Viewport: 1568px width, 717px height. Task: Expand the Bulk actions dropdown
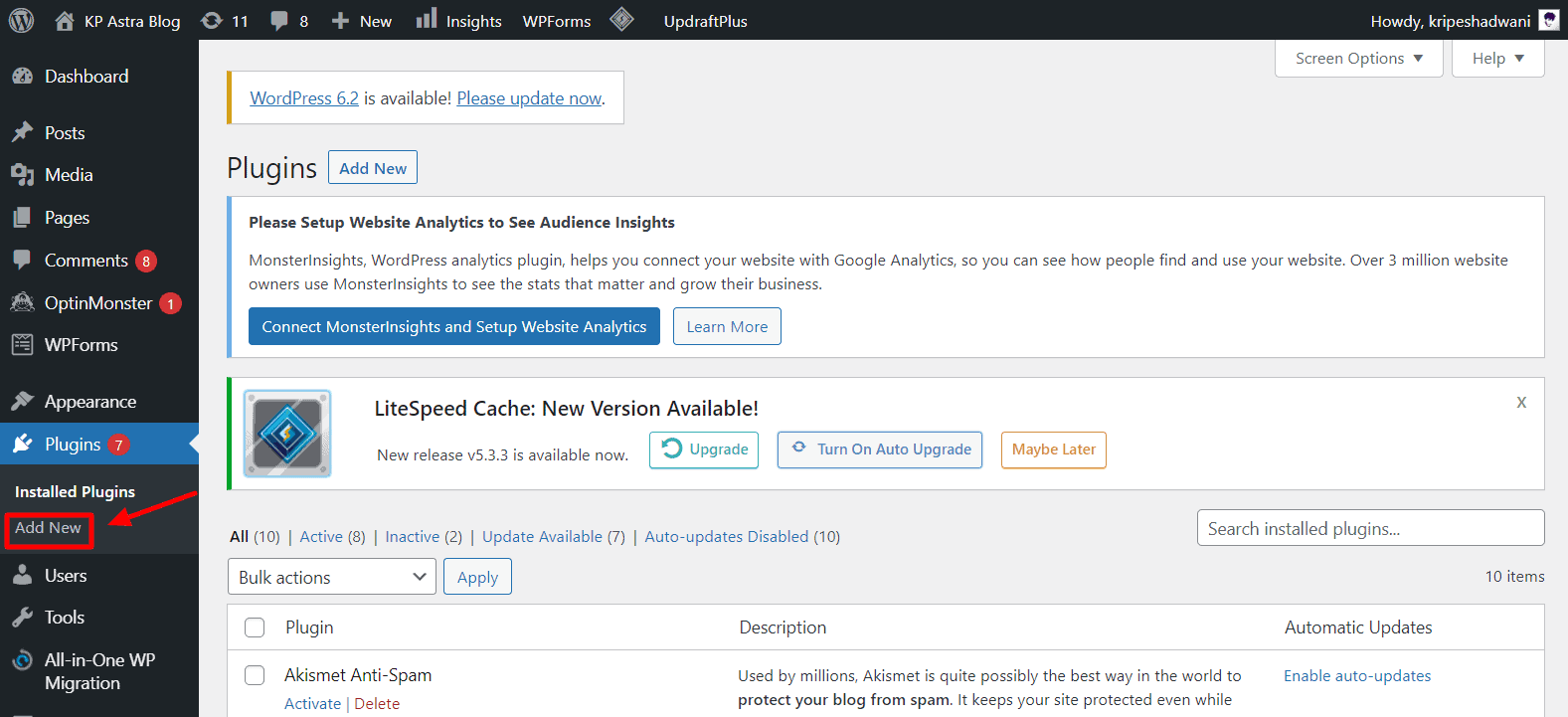332,577
